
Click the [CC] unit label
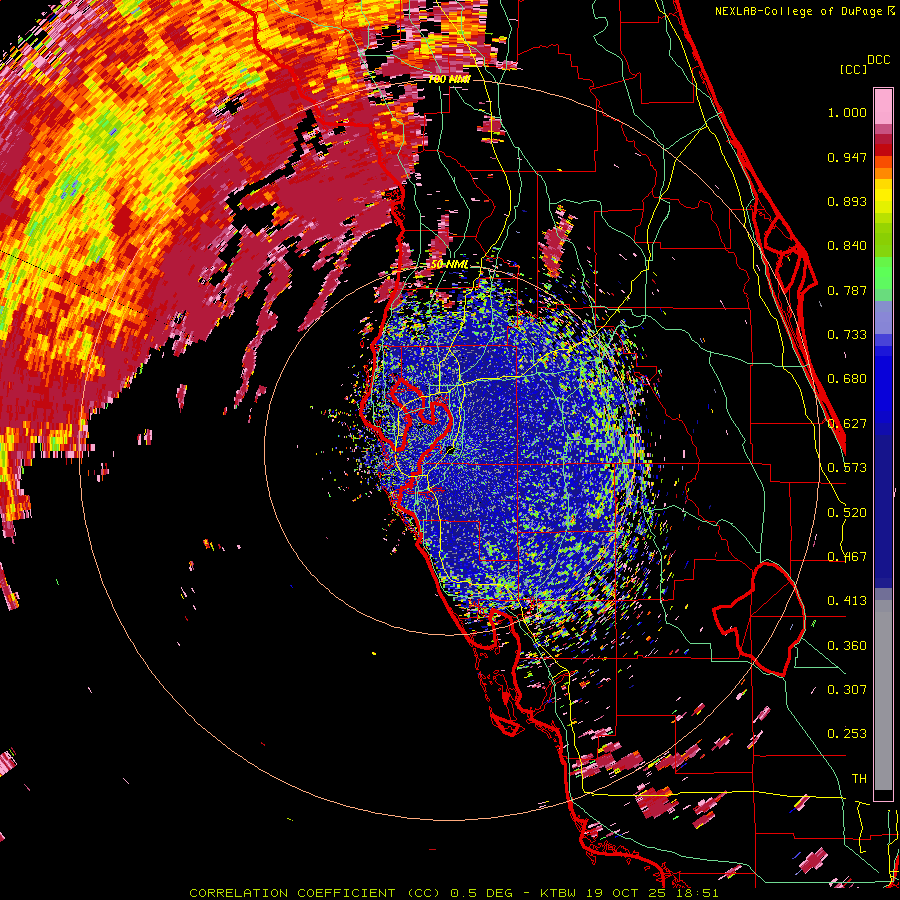coord(853,69)
